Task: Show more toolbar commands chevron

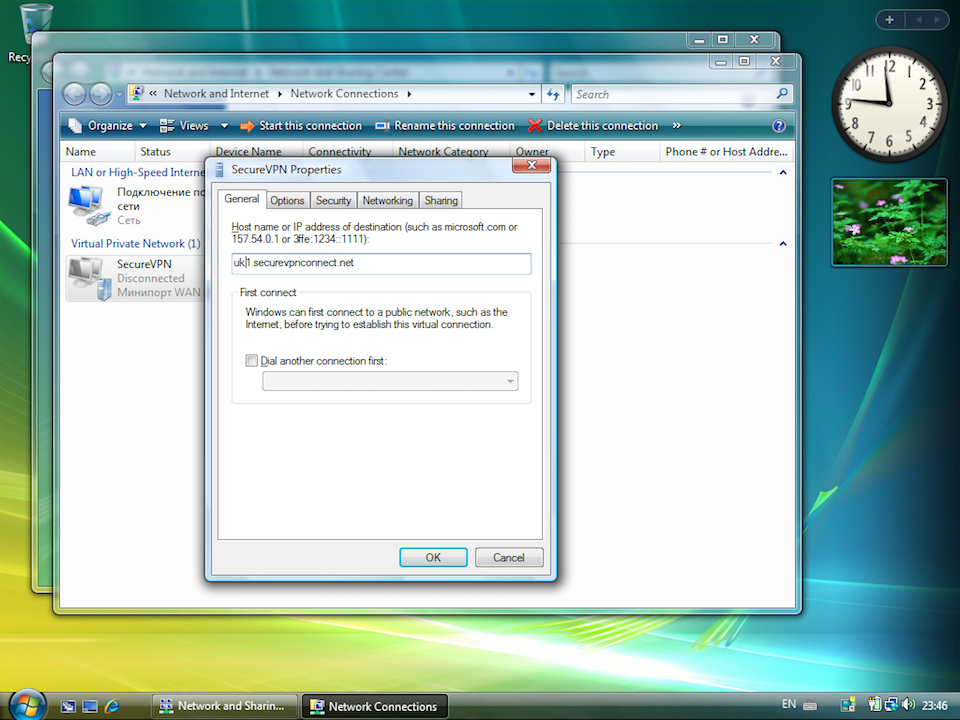Action: [x=677, y=126]
